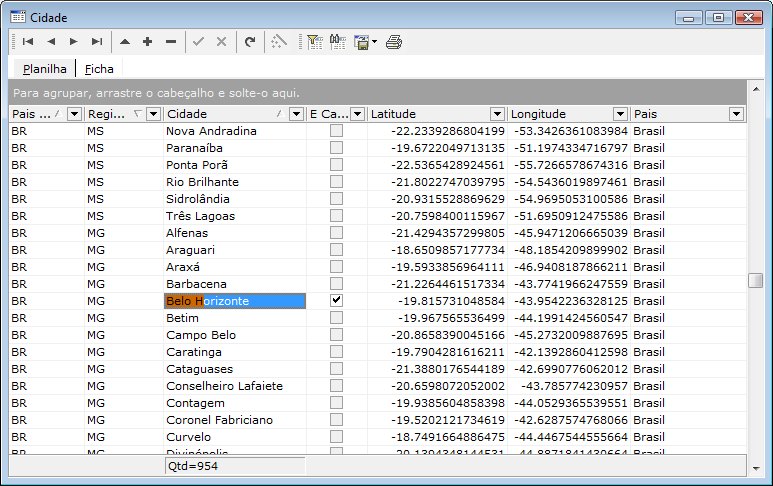Check capital checkbox for Paranaíba
773x486 pixels.
click(336, 147)
